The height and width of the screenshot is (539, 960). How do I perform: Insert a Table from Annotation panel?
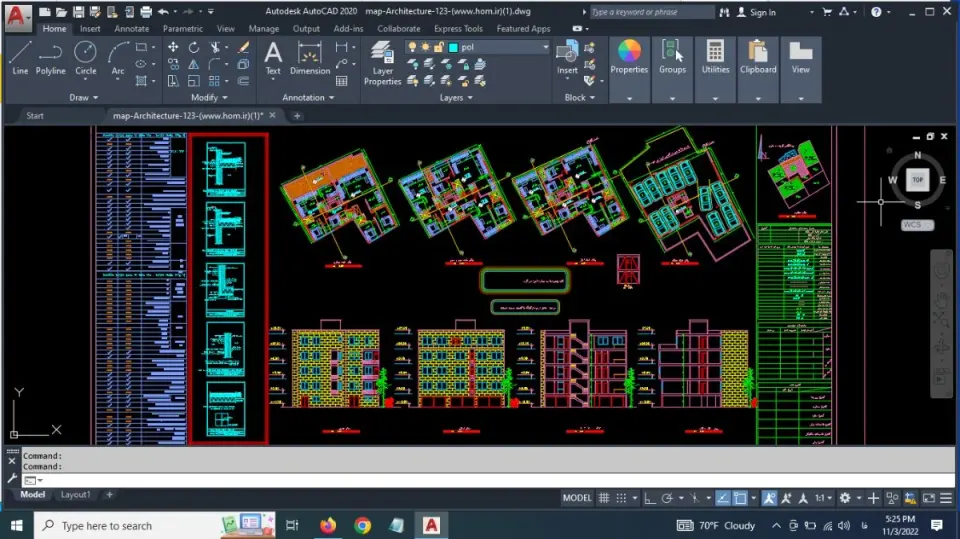click(x=342, y=81)
